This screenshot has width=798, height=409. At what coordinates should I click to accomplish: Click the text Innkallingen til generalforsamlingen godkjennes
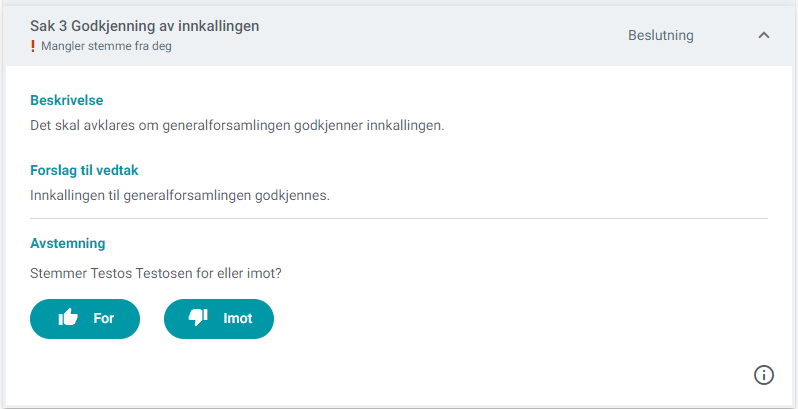point(180,196)
